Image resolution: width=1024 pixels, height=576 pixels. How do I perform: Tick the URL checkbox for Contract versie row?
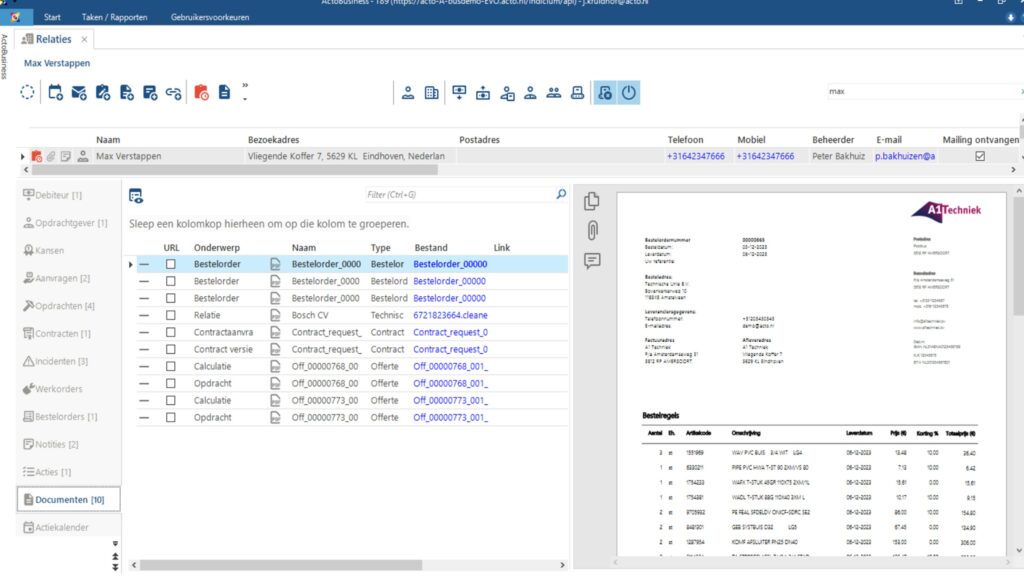170,349
